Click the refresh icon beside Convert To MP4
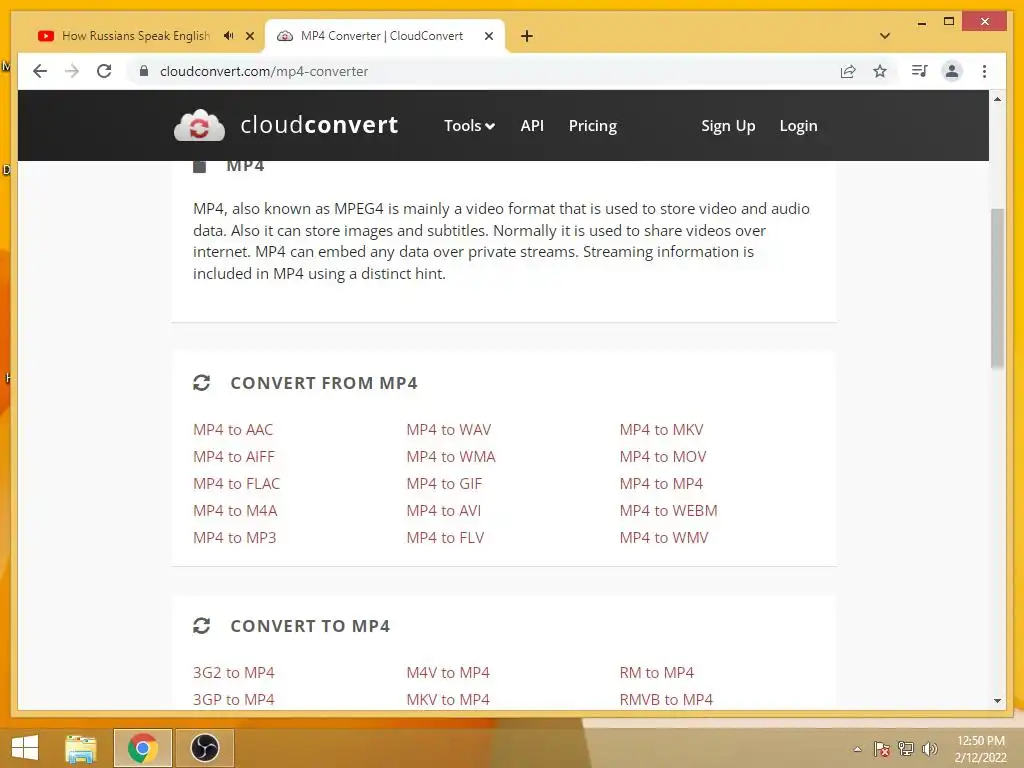Viewport: 1024px width, 768px height. [201, 626]
